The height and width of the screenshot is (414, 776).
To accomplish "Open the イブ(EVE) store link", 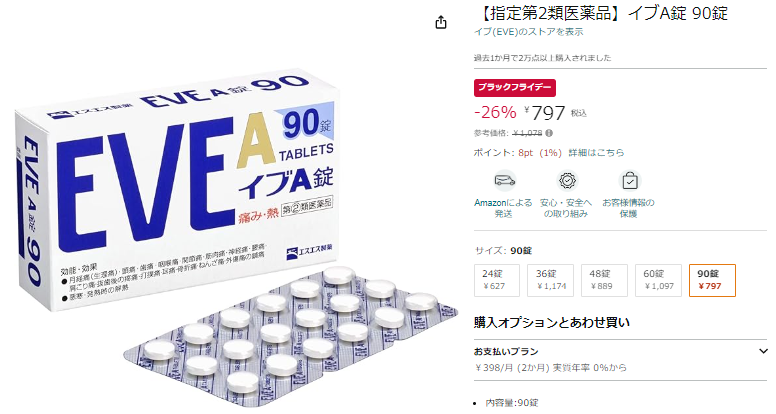I will click(529, 32).
